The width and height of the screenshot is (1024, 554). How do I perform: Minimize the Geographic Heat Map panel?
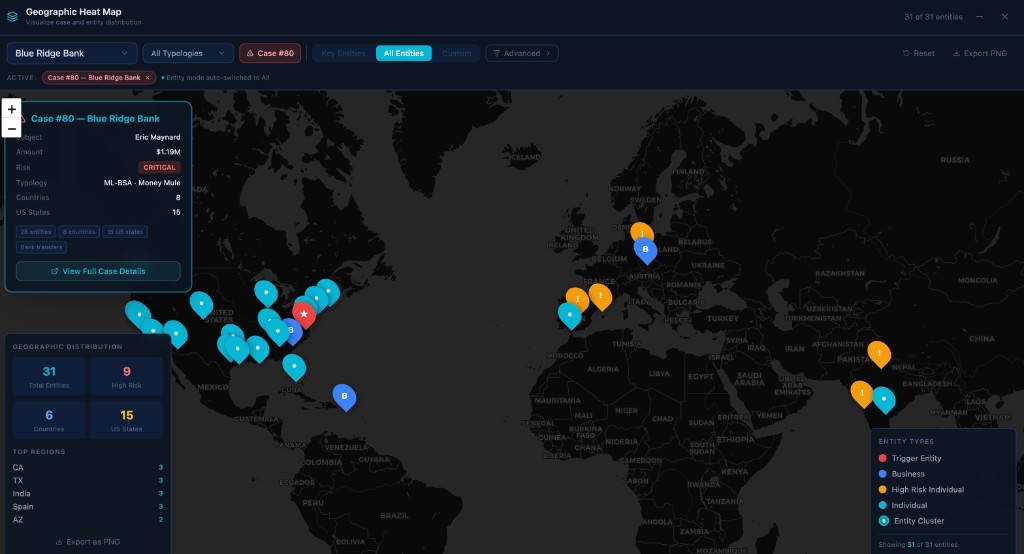coord(980,17)
